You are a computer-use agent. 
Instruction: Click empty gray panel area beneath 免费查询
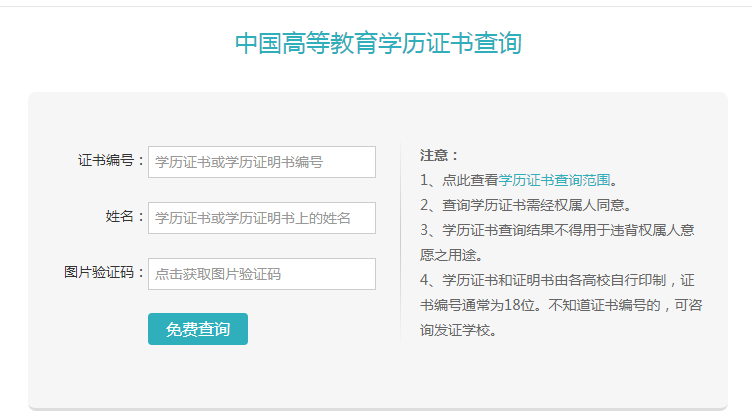[x=198, y=377]
